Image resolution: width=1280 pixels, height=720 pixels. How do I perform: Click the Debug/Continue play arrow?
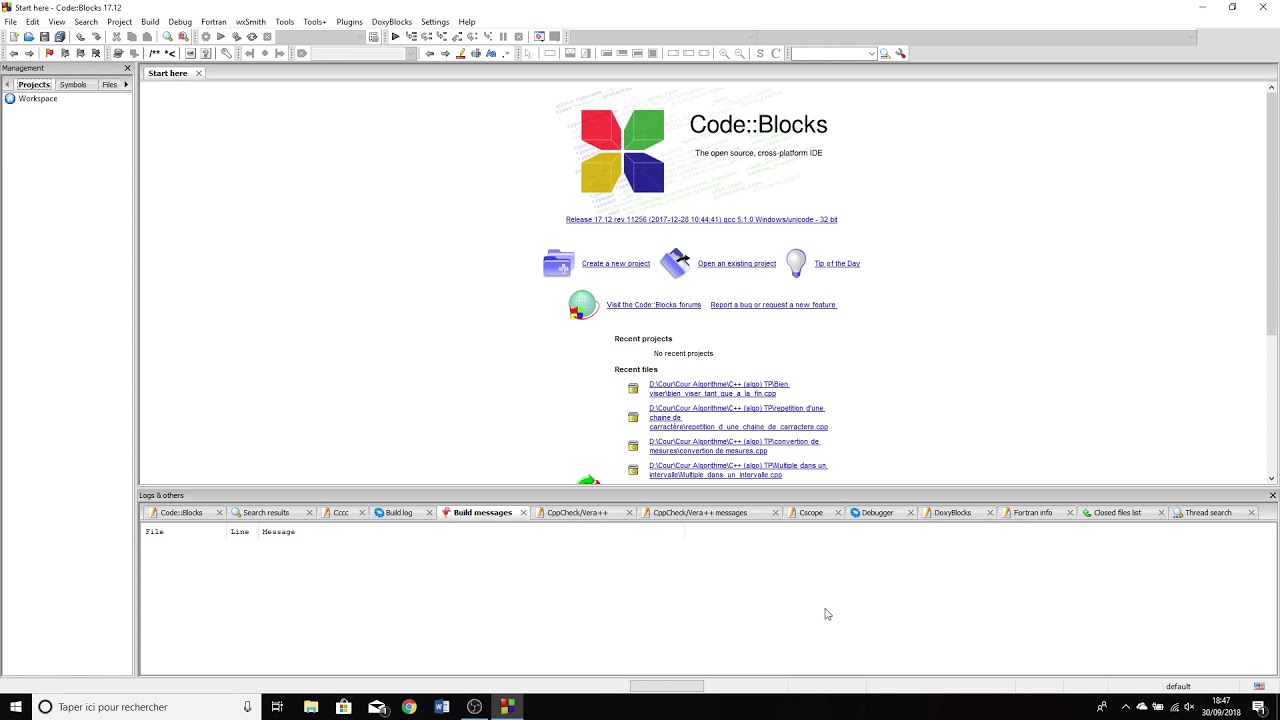pos(395,37)
